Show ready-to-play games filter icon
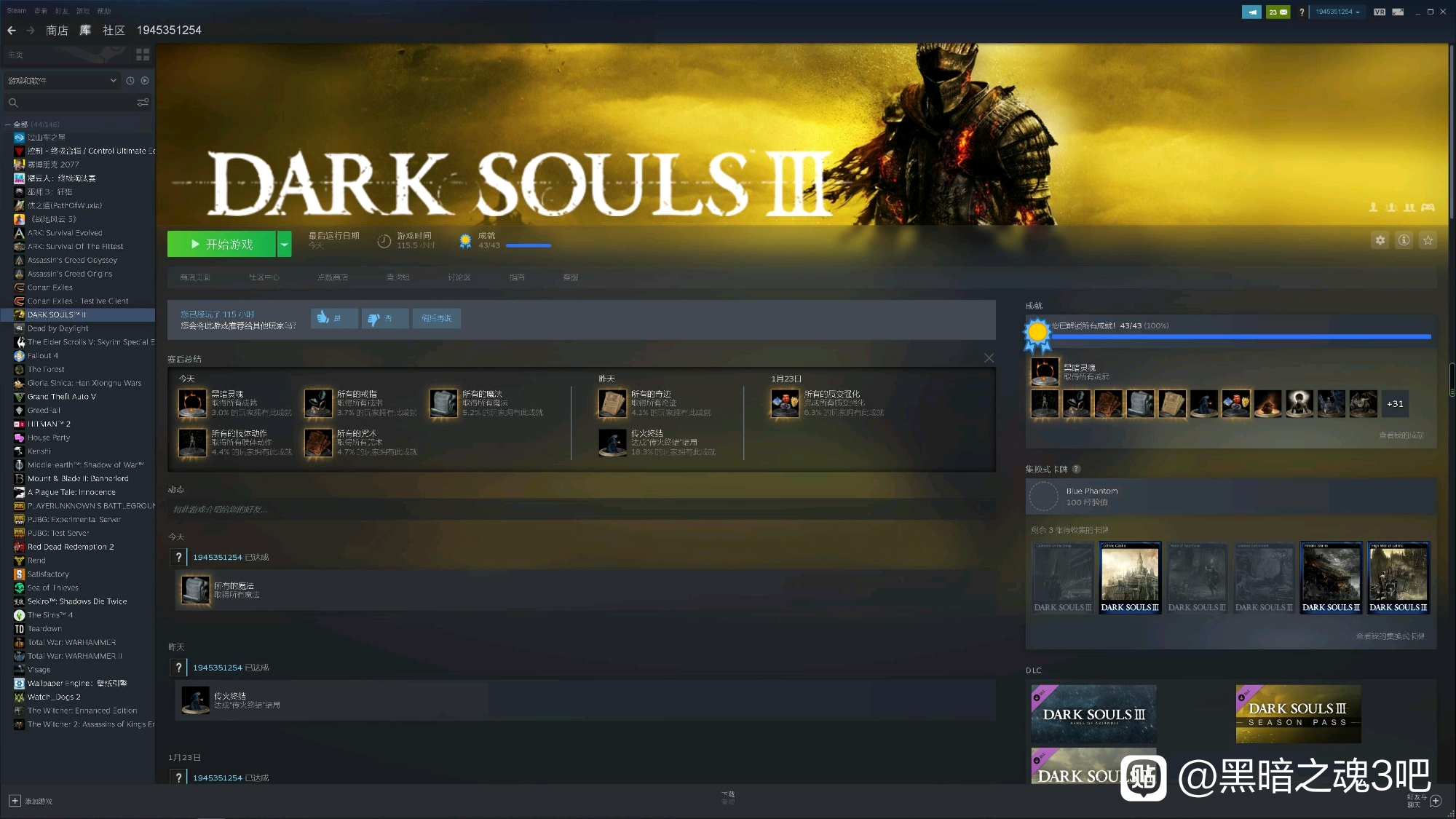Screen dimensions: 1456x819 145,81
